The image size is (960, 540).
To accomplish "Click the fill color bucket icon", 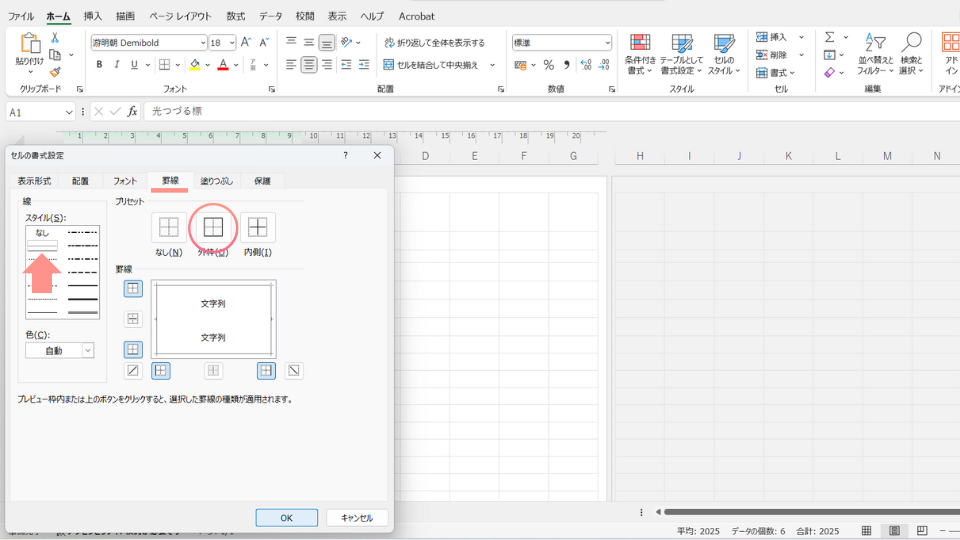I will [195, 65].
